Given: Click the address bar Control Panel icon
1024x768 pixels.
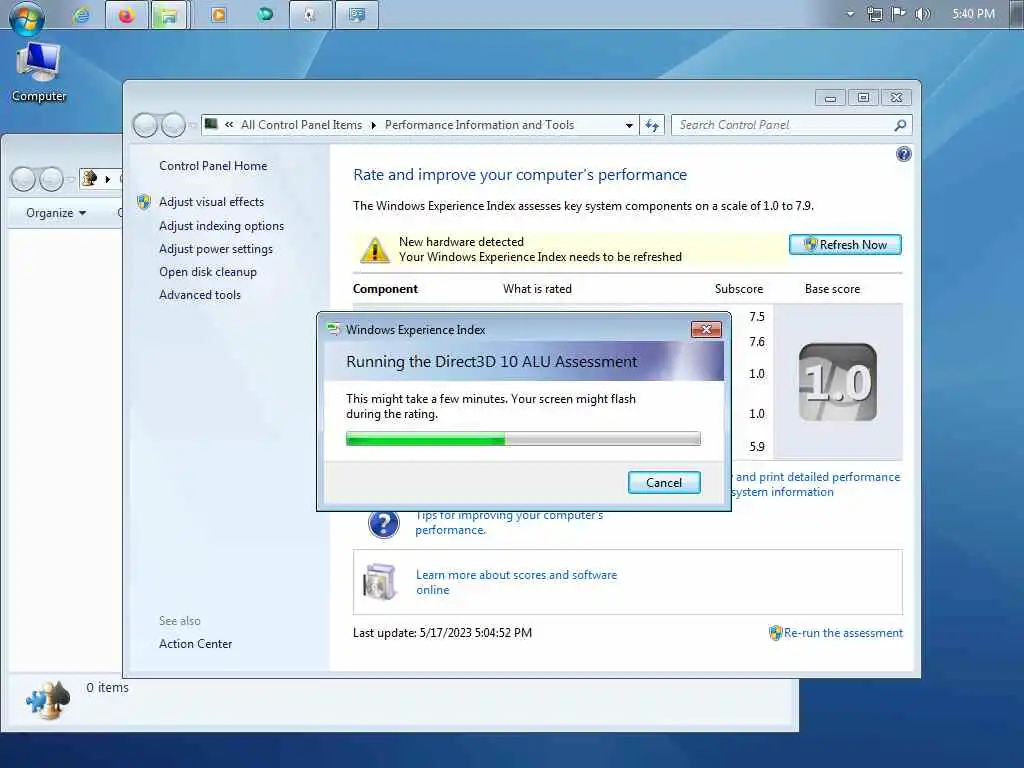Looking at the screenshot, I should click(x=211, y=123).
